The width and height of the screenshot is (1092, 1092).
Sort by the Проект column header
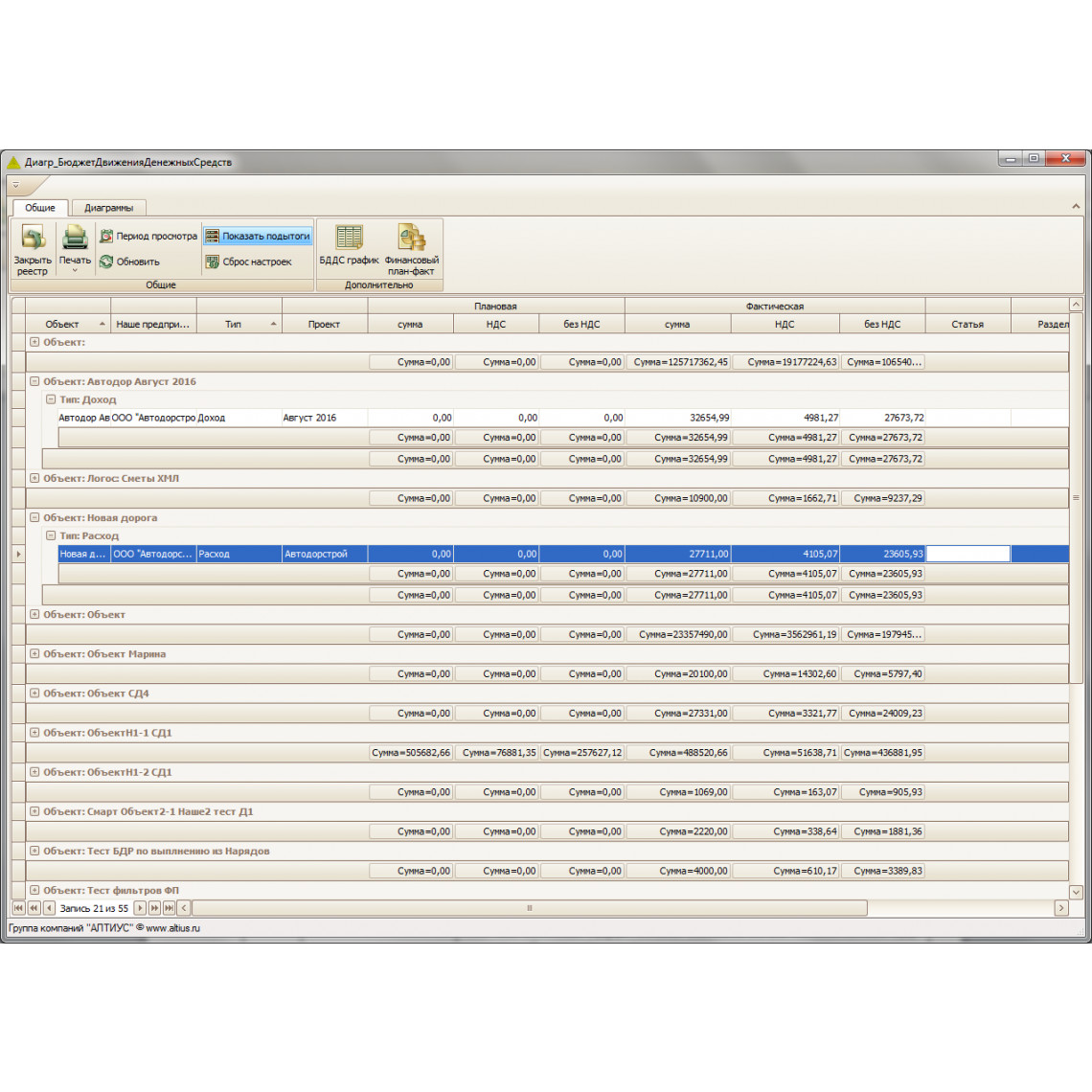point(324,324)
